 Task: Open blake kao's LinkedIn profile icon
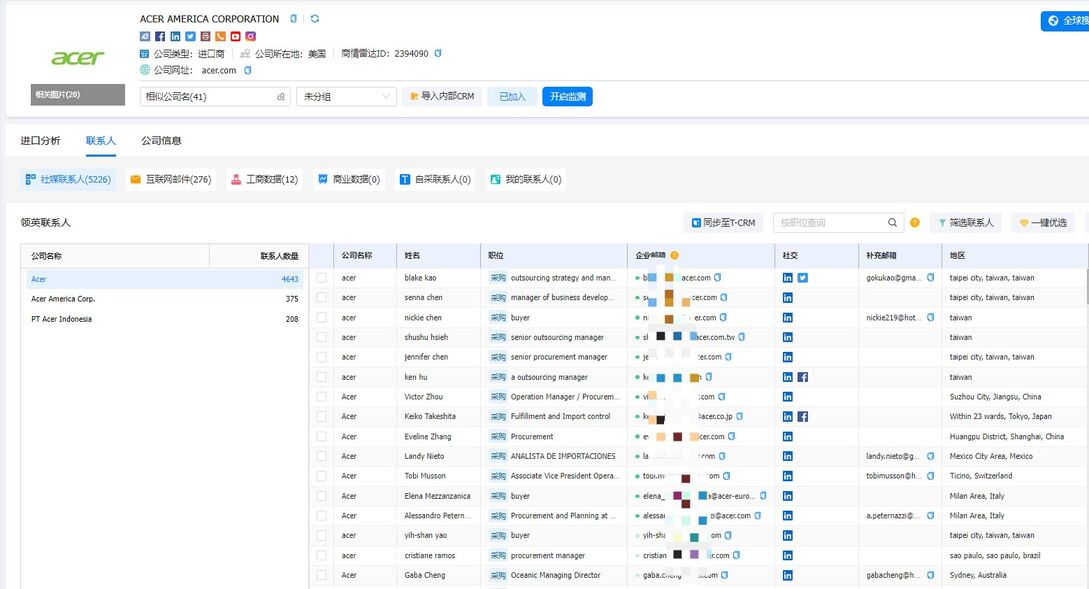pyautogui.click(x=788, y=278)
